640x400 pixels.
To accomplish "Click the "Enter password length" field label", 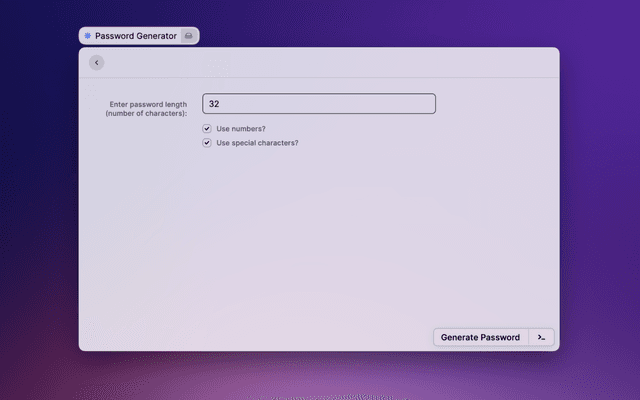I will tap(146, 104).
